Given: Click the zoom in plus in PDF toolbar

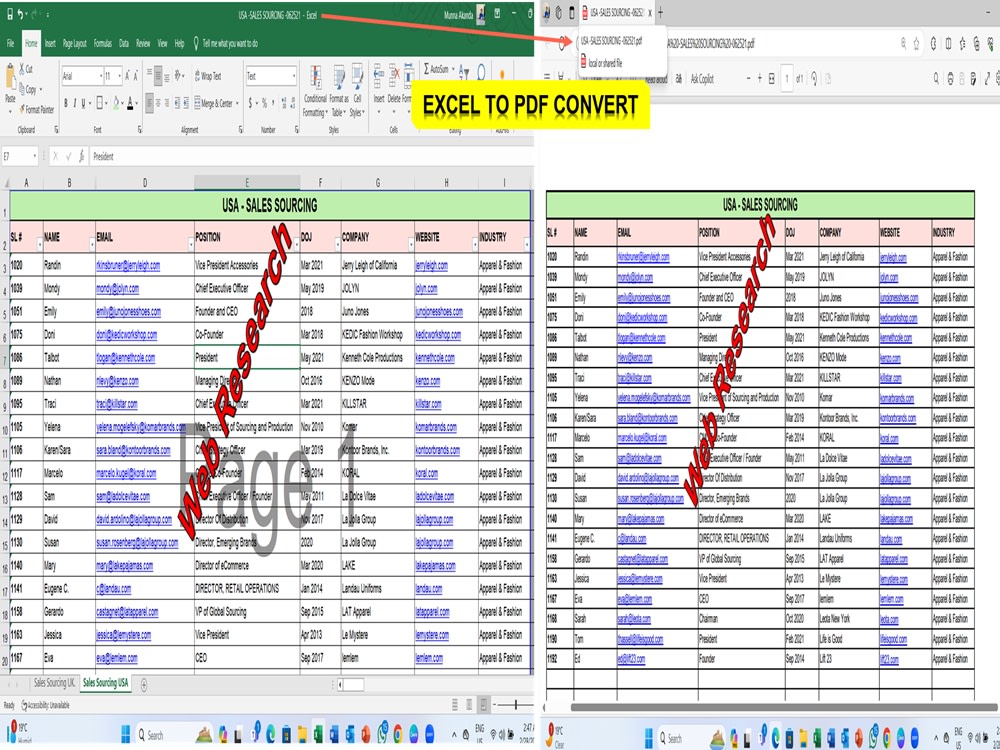Looking at the screenshot, I should [760, 78].
